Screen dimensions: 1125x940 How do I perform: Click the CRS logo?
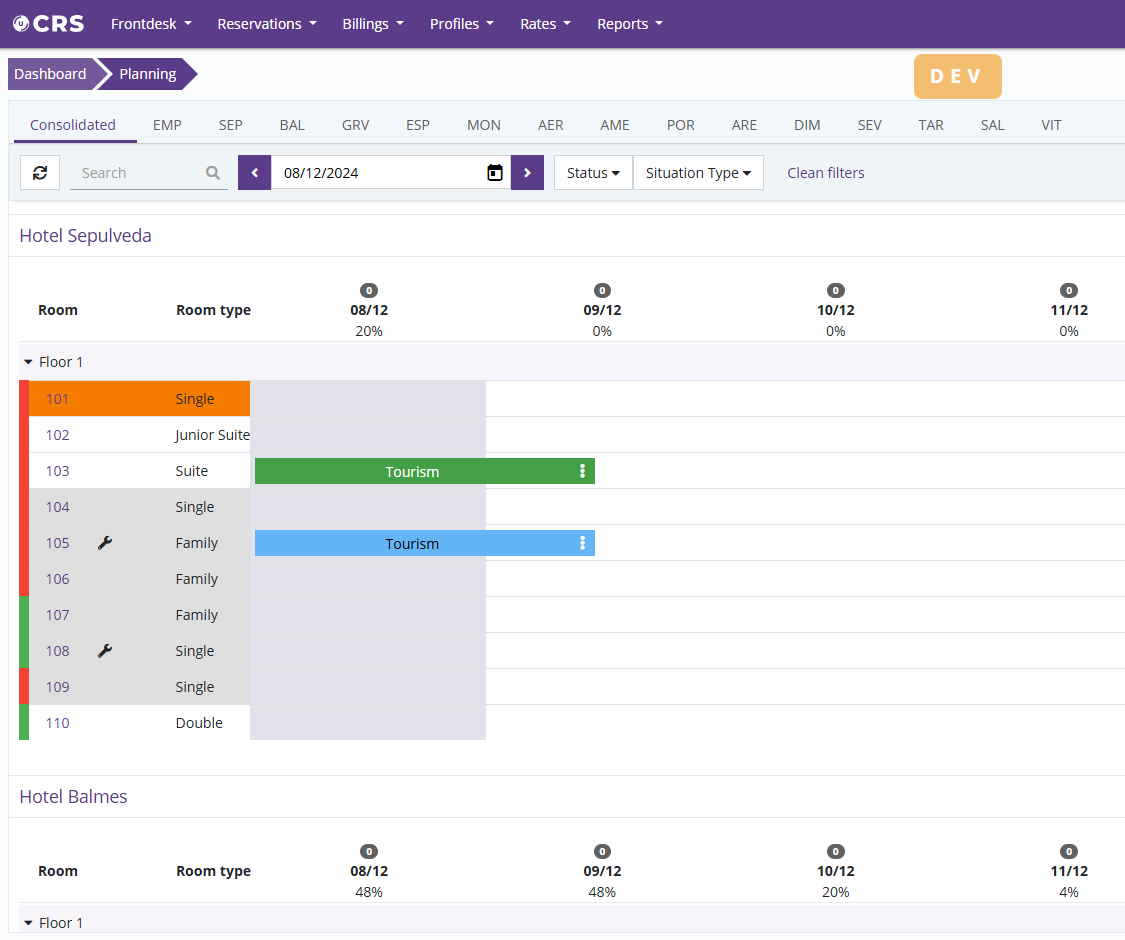tap(48, 24)
